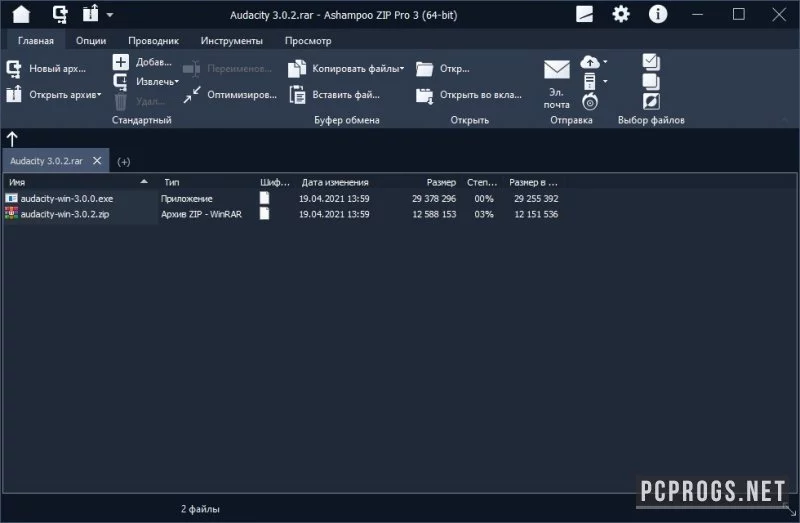The height and width of the screenshot is (523, 800).
Task: Click the Оптимизиров... arrows icon
Action: (x=192, y=95)
